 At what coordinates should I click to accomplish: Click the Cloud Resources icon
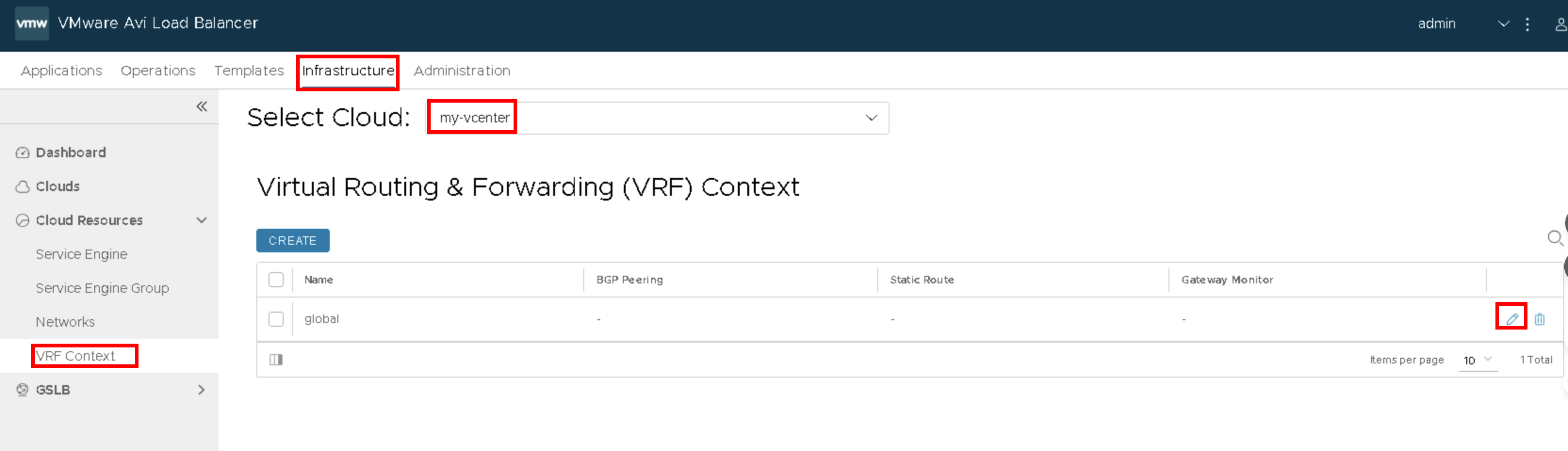coord(23,221)
